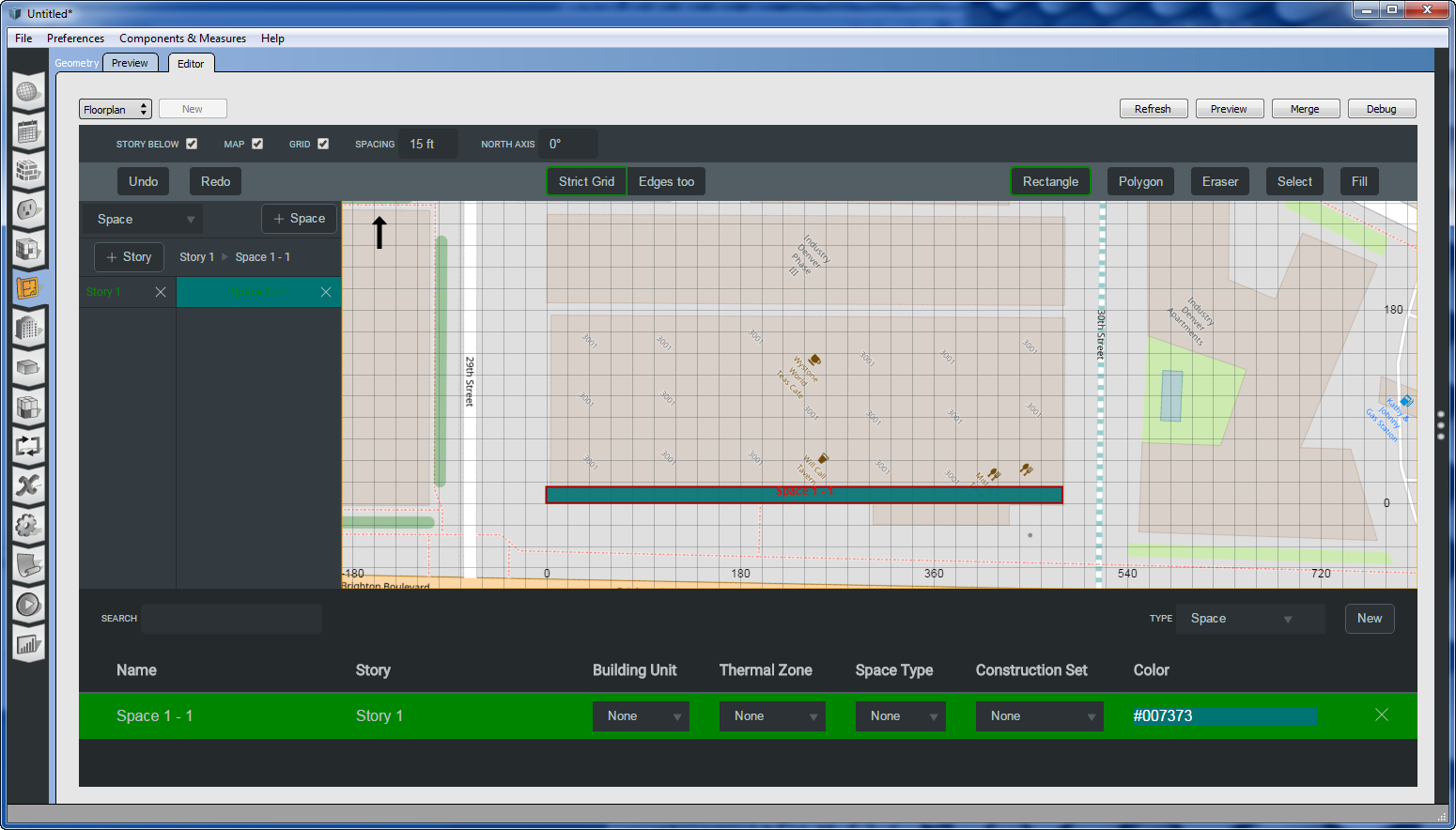The width and height of the screenshot is (1456, 830).
Task: Activate the Polygon drawing tool
Action: point(1139,181)
